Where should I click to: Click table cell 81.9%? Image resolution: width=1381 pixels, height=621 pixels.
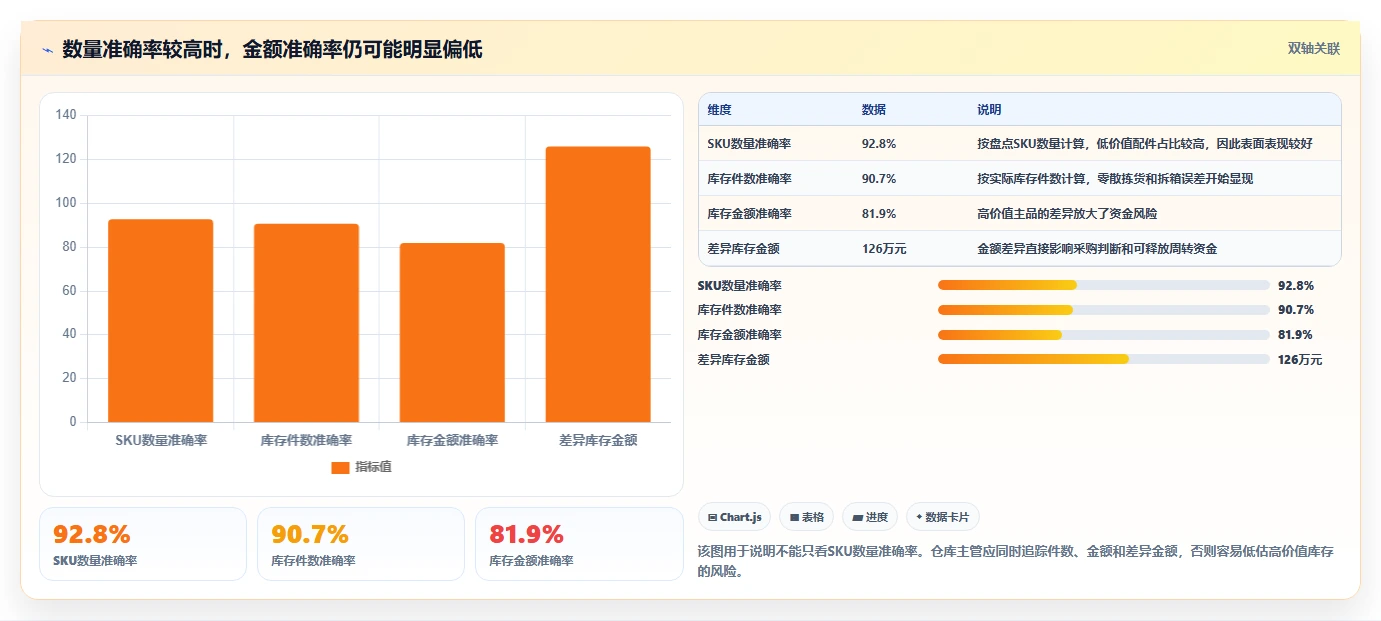pos(879,214)
